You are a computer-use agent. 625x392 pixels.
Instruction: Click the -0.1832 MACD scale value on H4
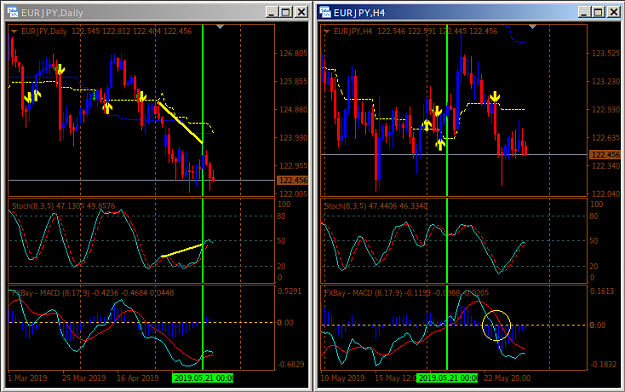click(x=603, y=364)
